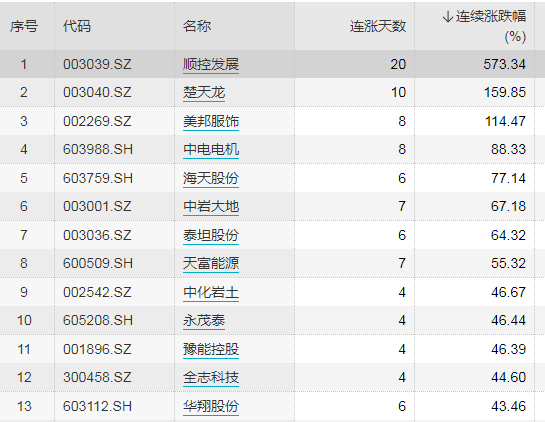Select code cell 603112.SH
This screenshot has height=422, width=545.
pos(98,406)
